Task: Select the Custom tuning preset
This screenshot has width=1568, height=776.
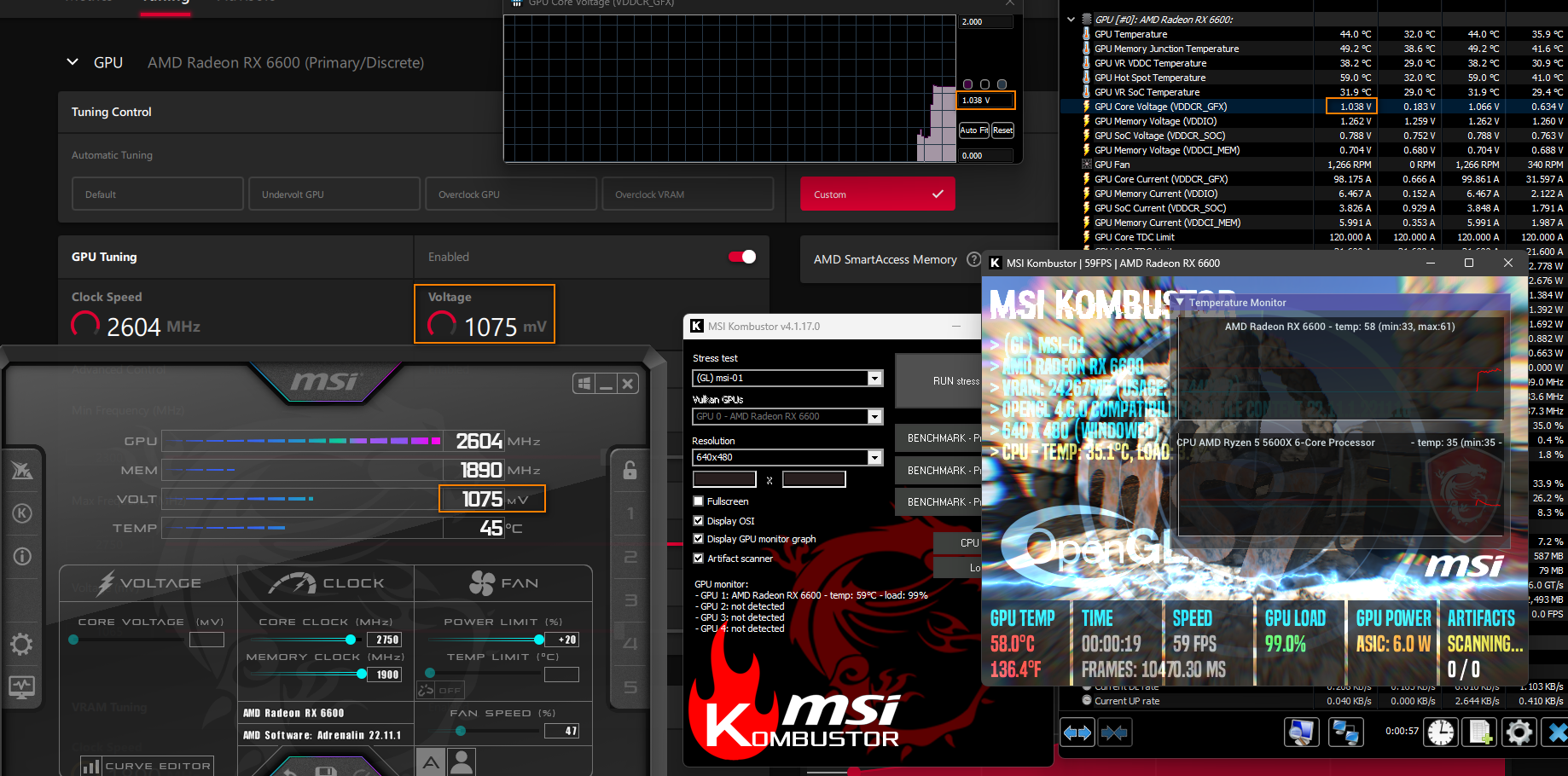Action: (877, 194)
